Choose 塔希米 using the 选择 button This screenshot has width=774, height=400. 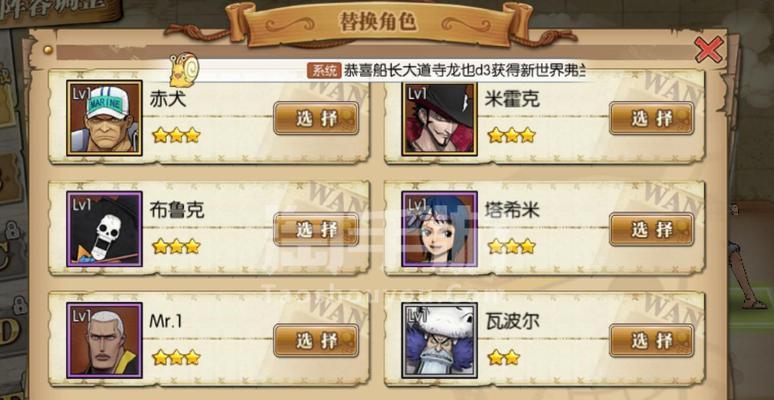pyautogui.click(x=652, y=230)
